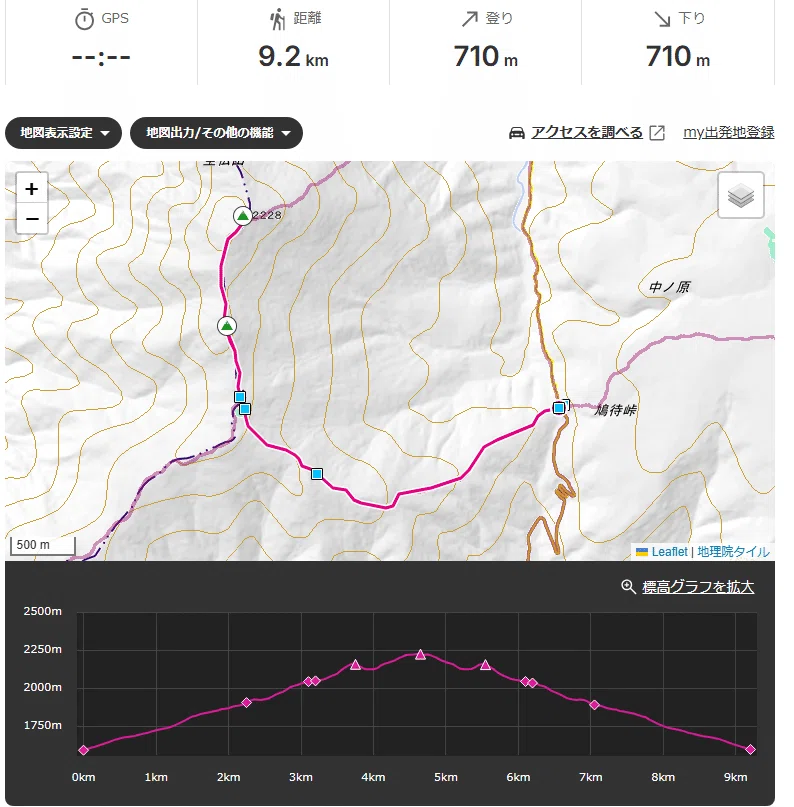Select the 0km start diamond on the elevation graph

tap(83, 750)
